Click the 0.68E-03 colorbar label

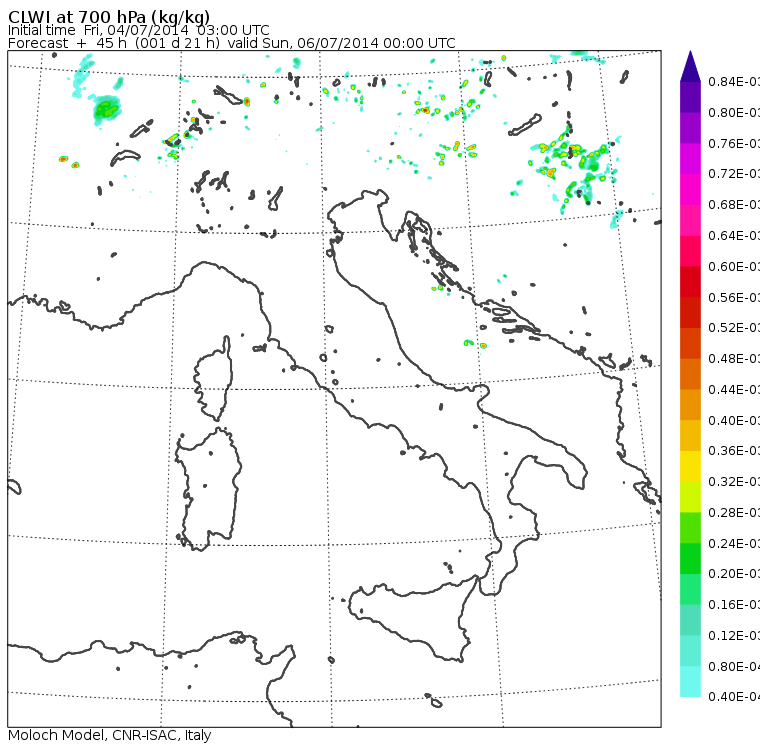734,205
